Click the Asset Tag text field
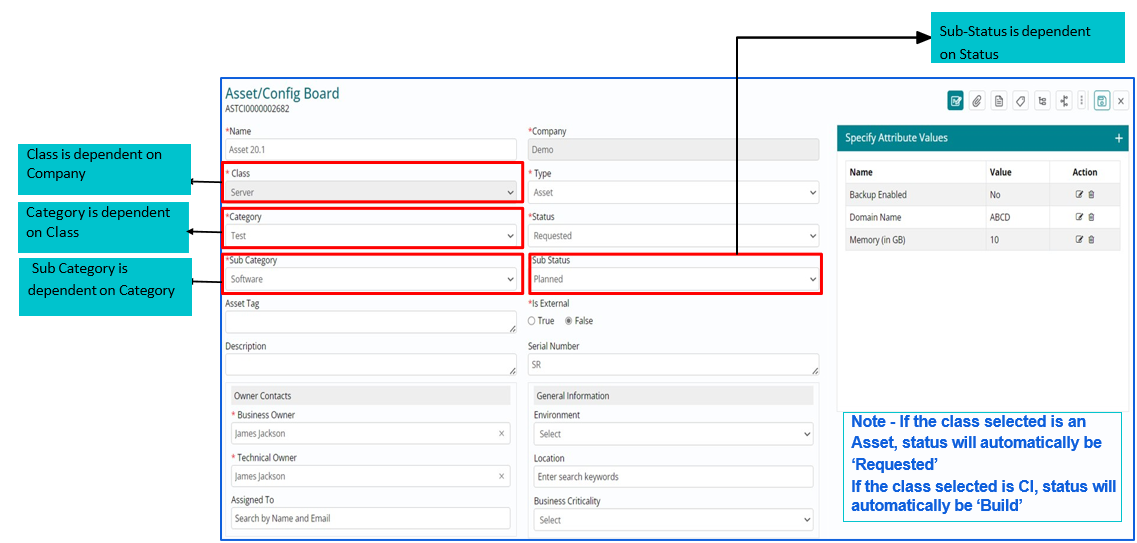1137x543 pixels. point(370,322)
